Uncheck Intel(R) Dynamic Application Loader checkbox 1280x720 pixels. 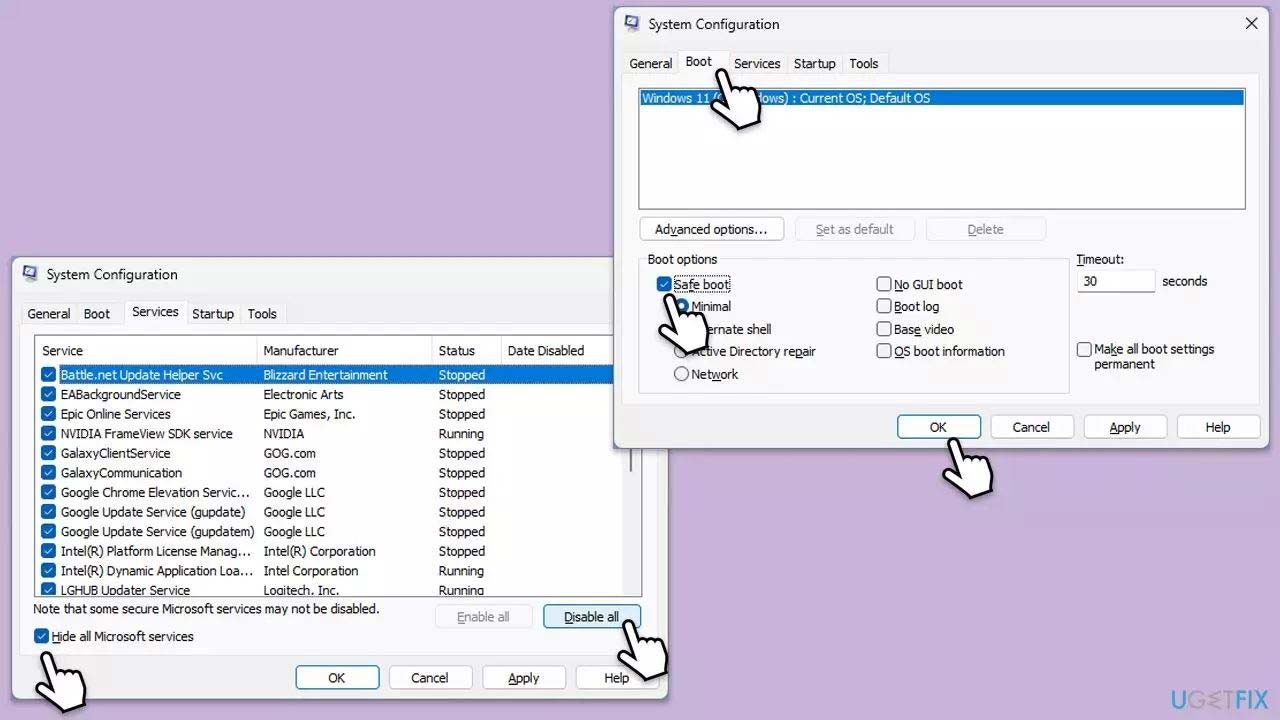48,571
